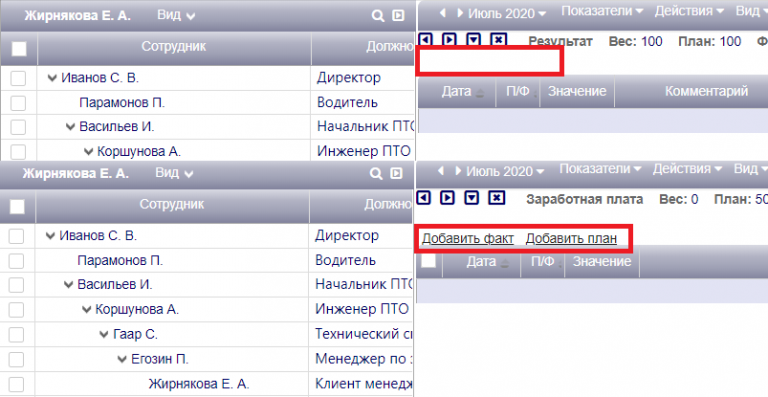This screenshot has height=397, width=768.
Task: Tick the checkbox for Гаар С. row
Action: click(x=16, y=335)
